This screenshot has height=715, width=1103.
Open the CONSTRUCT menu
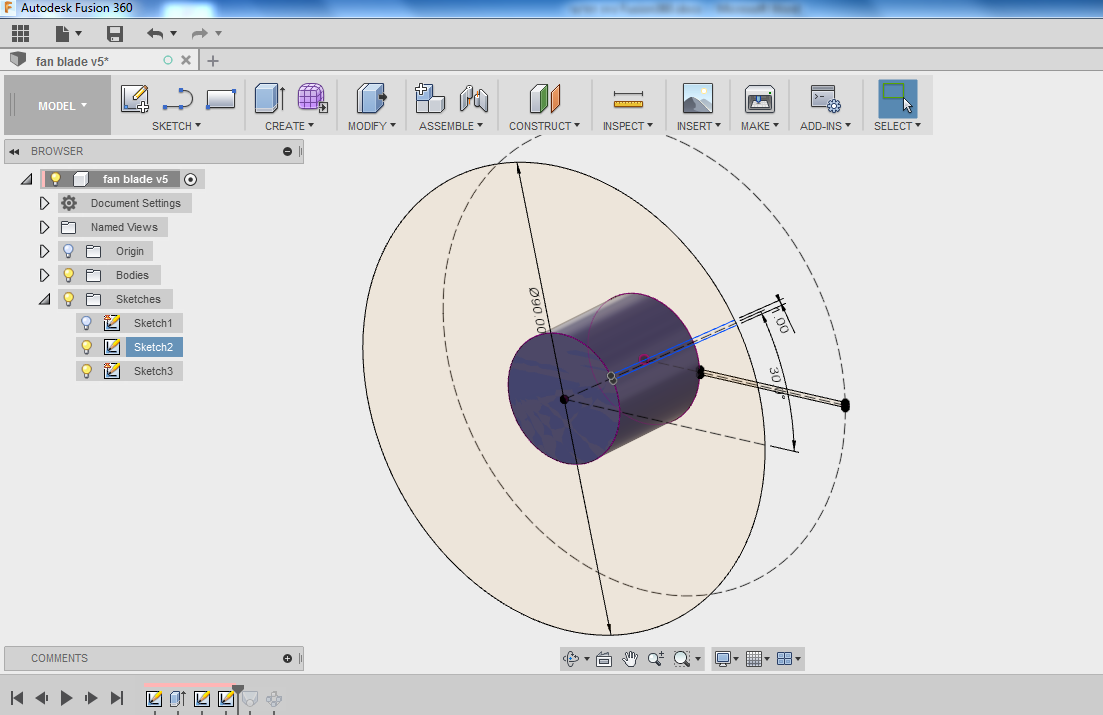click(544, 126)
